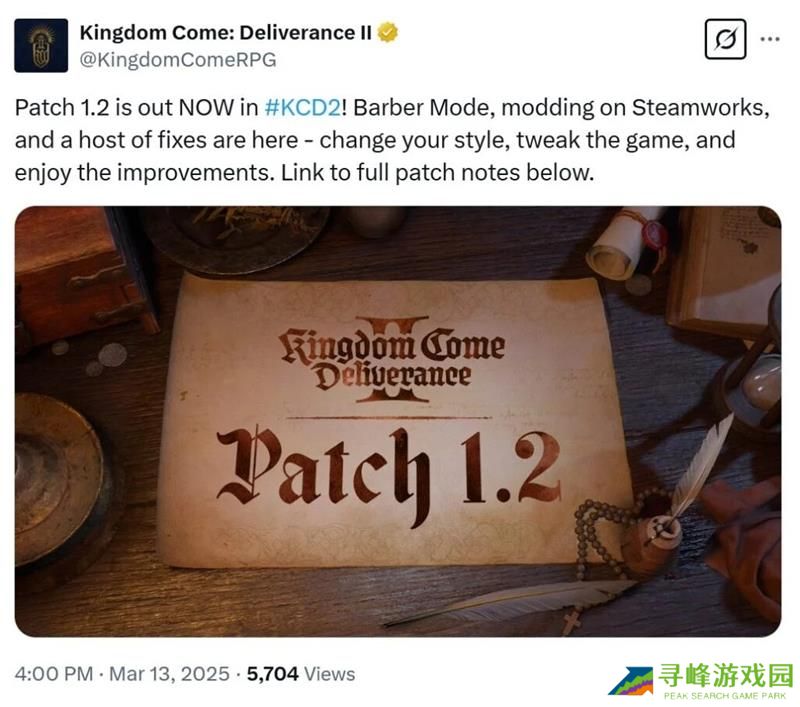This screenshot has height=707, width=800.
Task: Open the three-dot more options menu
Action: [770, 39]
